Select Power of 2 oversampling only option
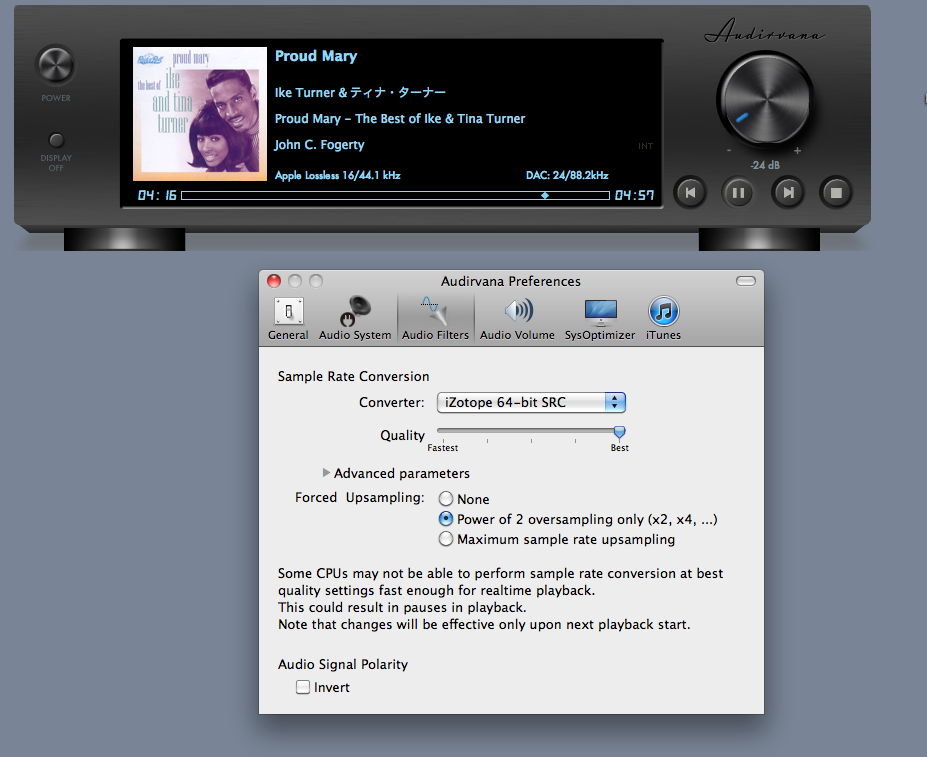Viewport: 927px width, 757px height. tap(446, 519)
